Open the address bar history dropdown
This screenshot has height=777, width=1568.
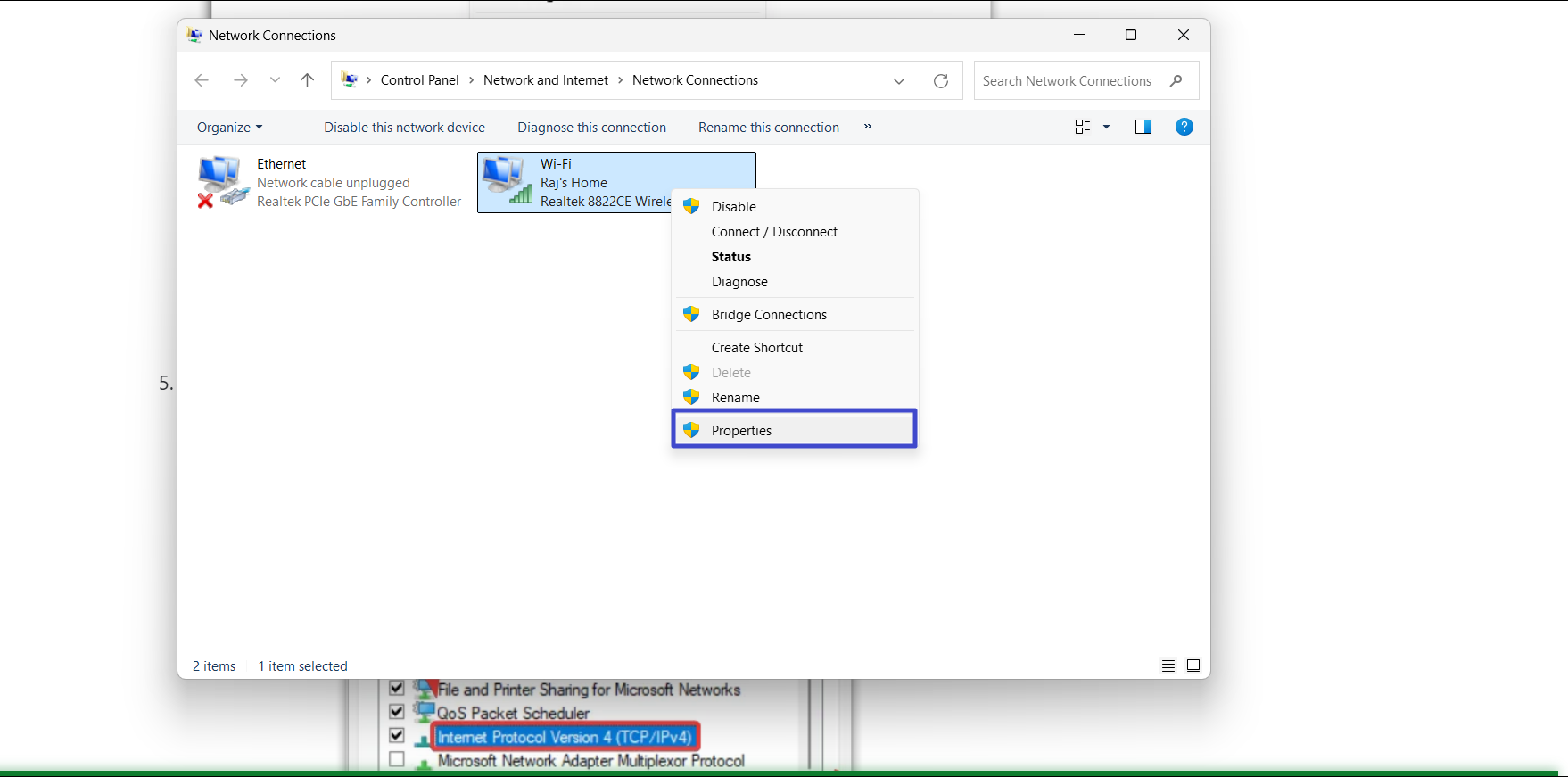[899, 81]
